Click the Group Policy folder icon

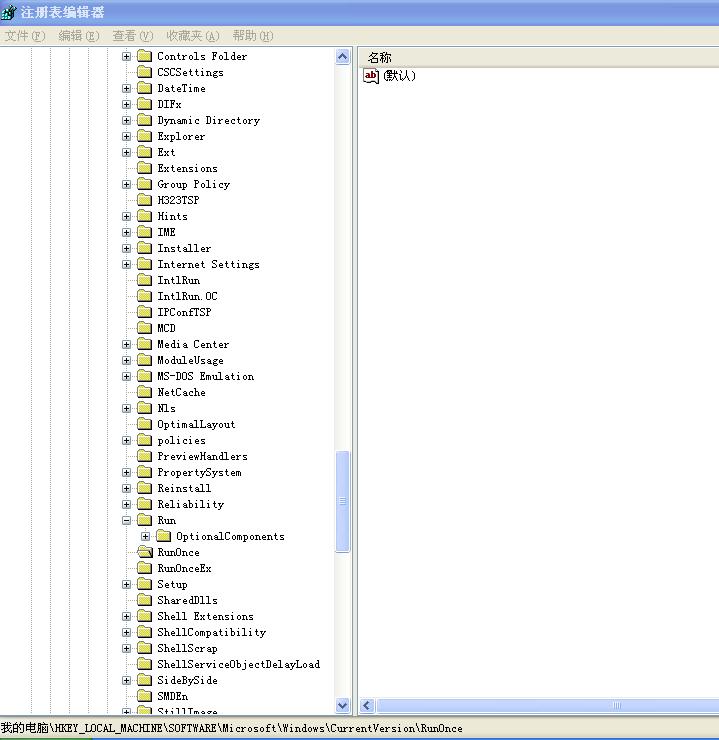click(x=144, y=184)
